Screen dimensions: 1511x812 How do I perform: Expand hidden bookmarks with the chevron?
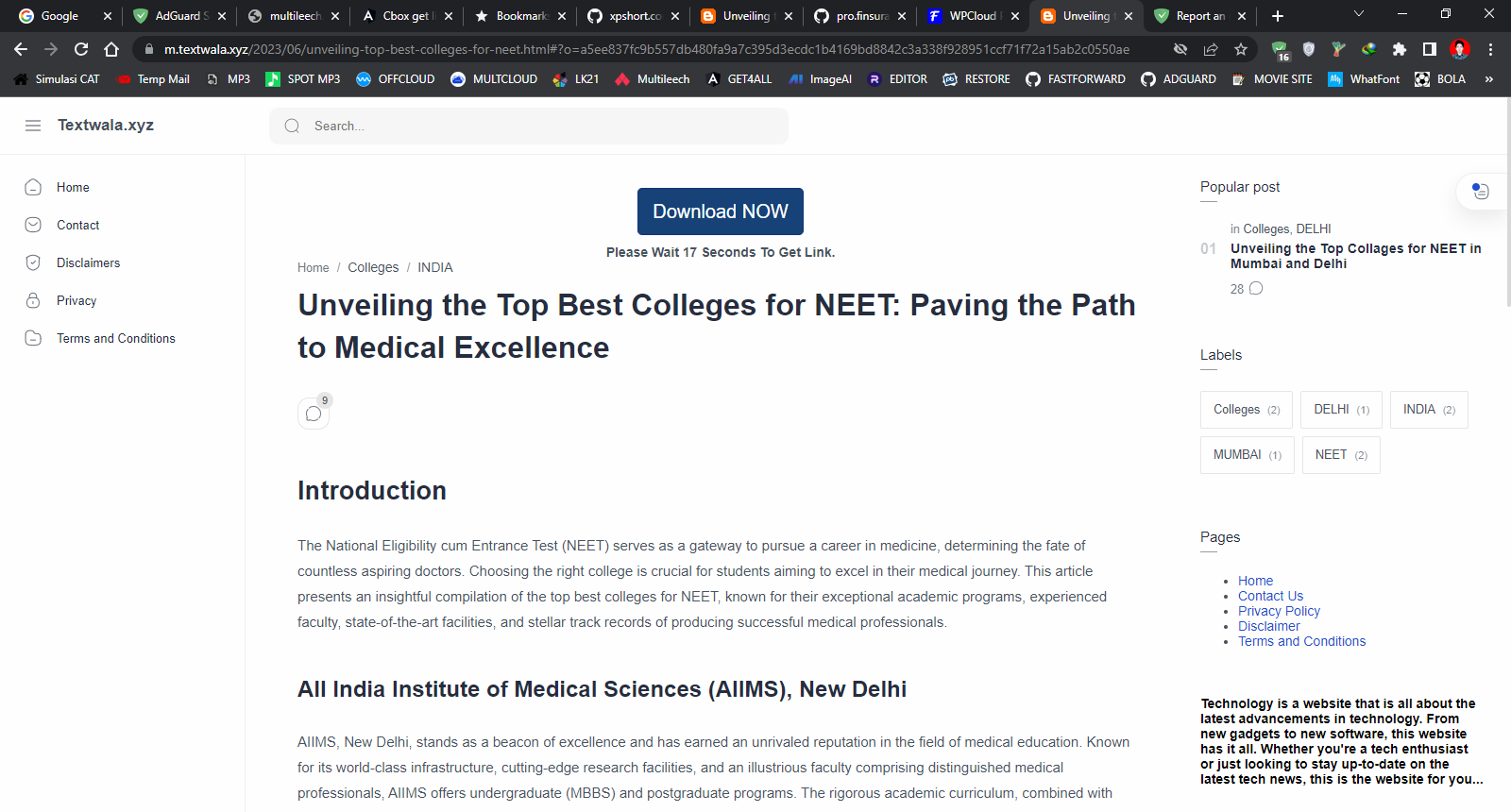(1488, 79)
